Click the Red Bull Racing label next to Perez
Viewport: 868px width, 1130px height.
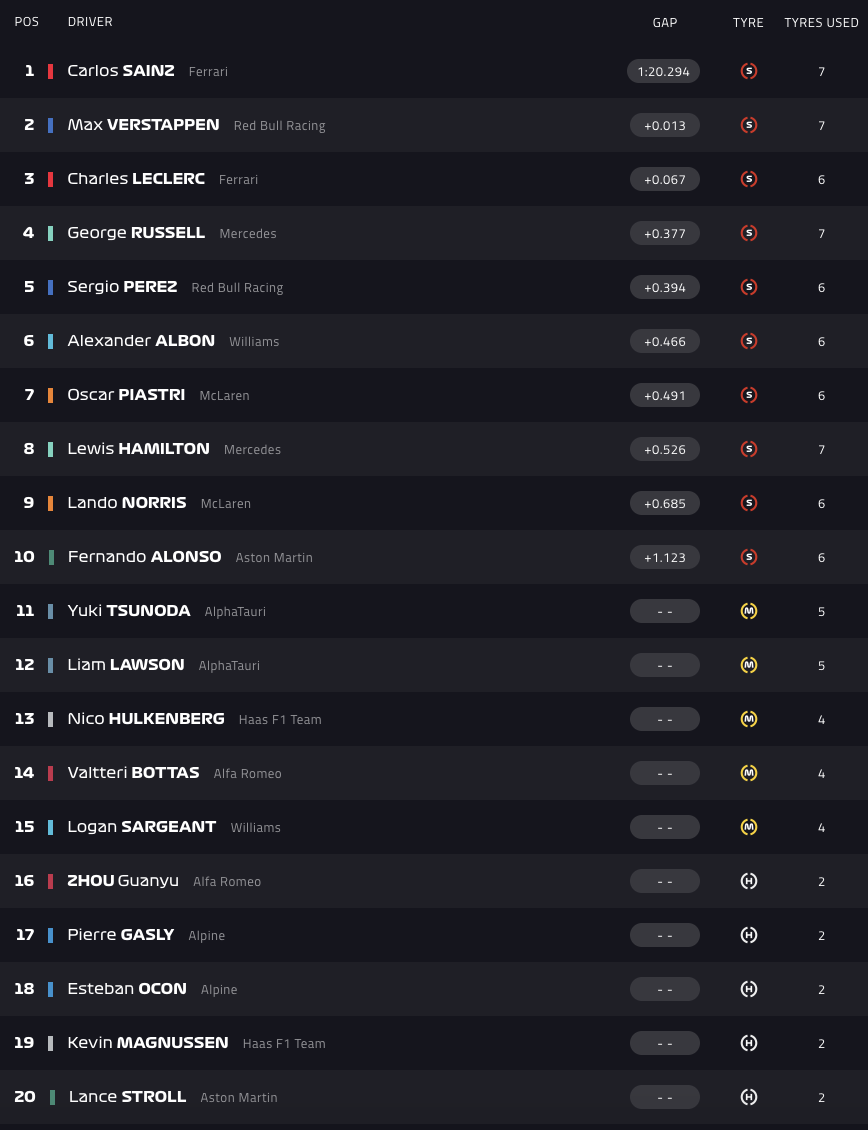coord(237,288)
